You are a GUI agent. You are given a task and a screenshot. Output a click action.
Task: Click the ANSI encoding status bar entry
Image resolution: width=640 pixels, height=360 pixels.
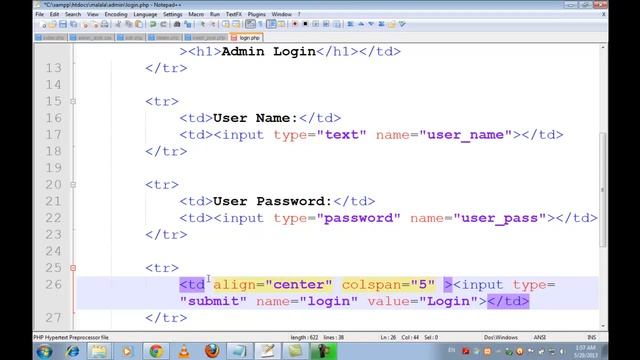click(540, 338)
